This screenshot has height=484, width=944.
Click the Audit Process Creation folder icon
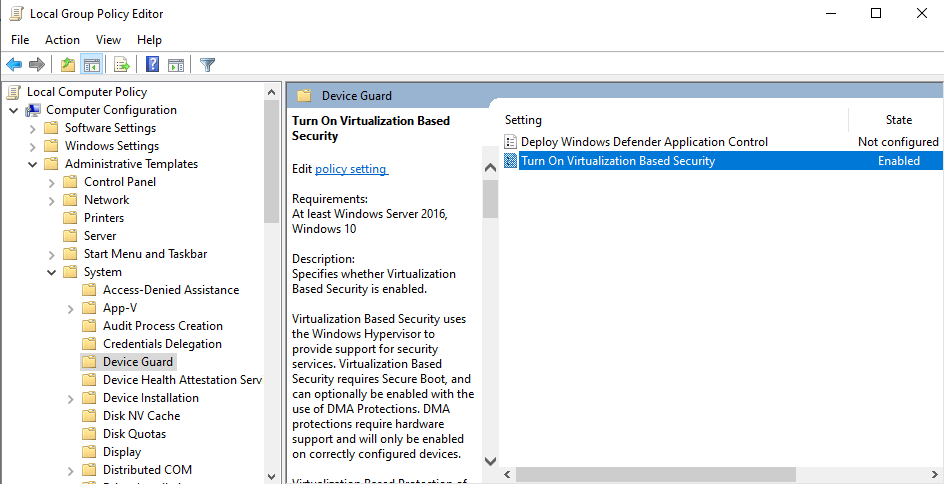[x=89, y=326]
